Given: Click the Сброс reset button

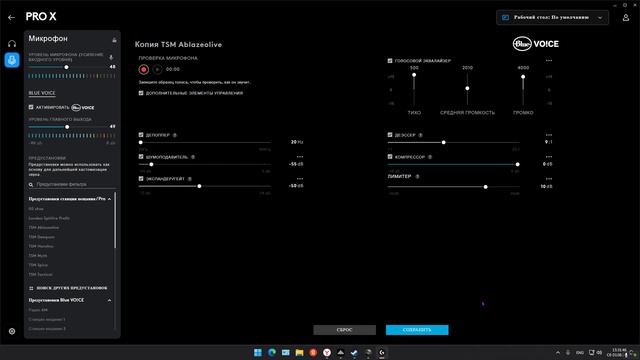Looking at the screenshot, I should [x=344, y=330].
